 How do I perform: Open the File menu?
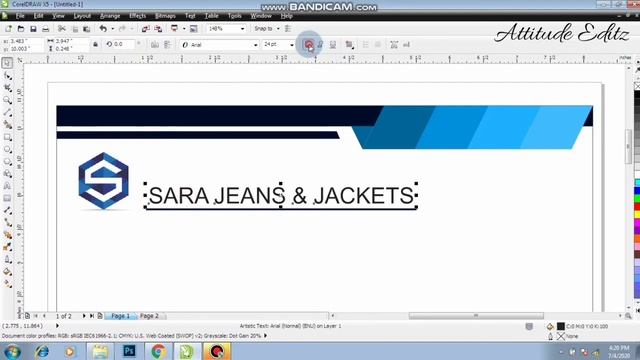20,16
